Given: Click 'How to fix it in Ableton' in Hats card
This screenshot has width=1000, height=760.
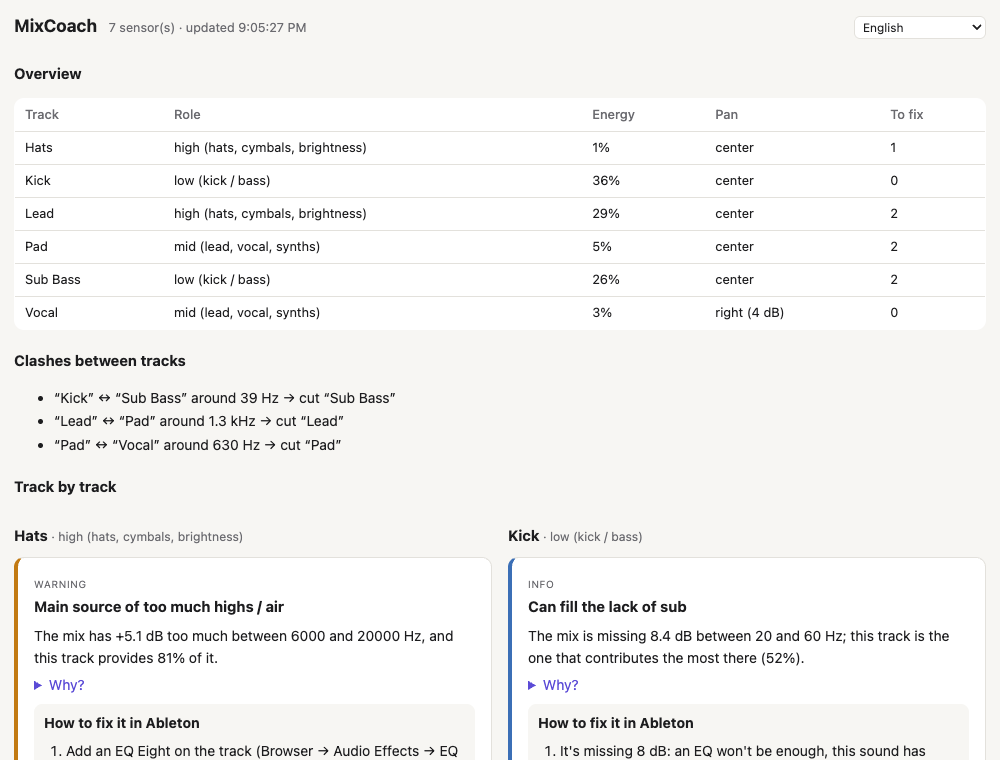Looking at the screenshot, I should point(122,723).
